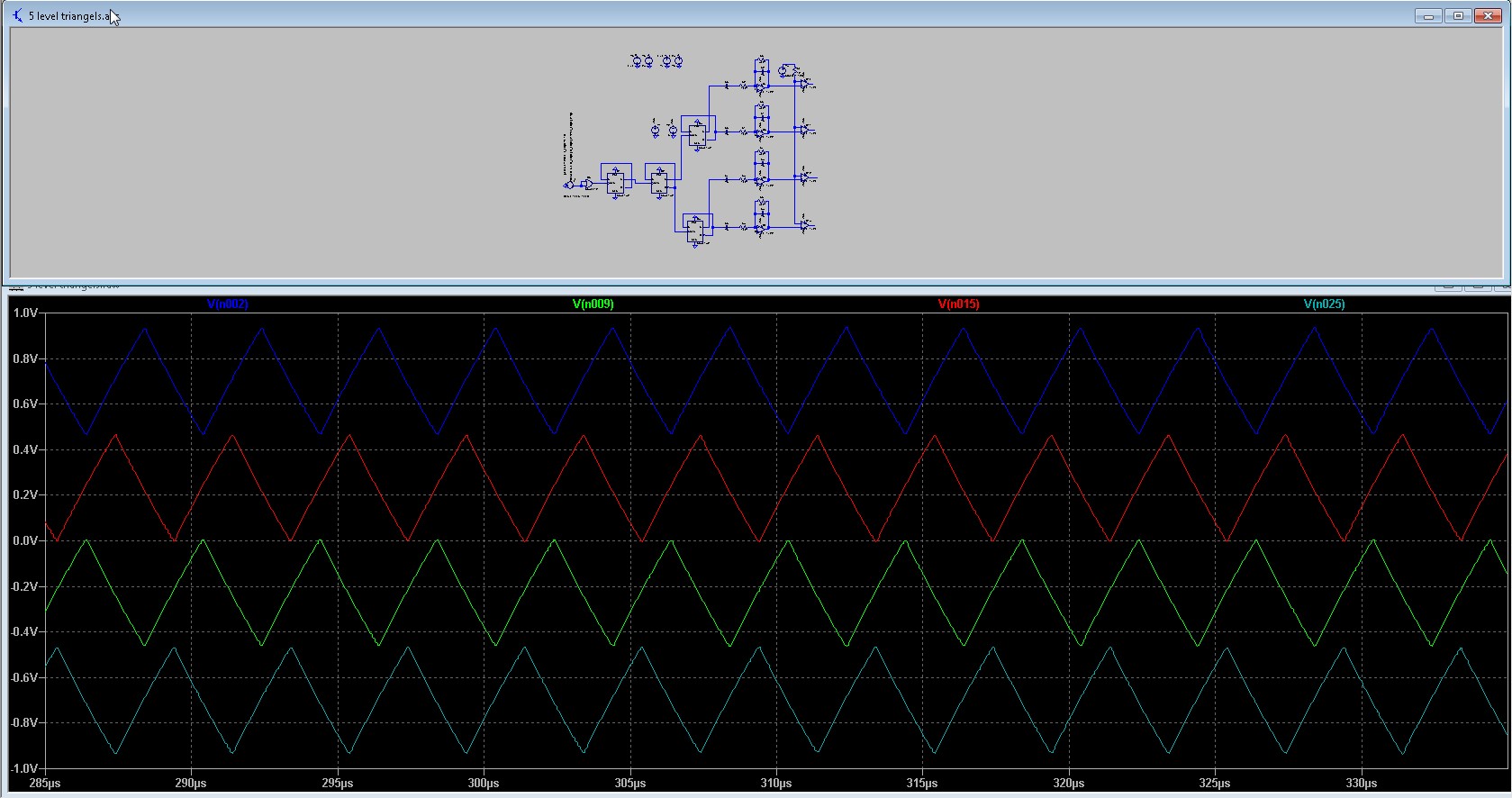Screen dimensions: 1512x798
Task: Click the V(n025) cyan trace label
Action: pos(1324,304)
